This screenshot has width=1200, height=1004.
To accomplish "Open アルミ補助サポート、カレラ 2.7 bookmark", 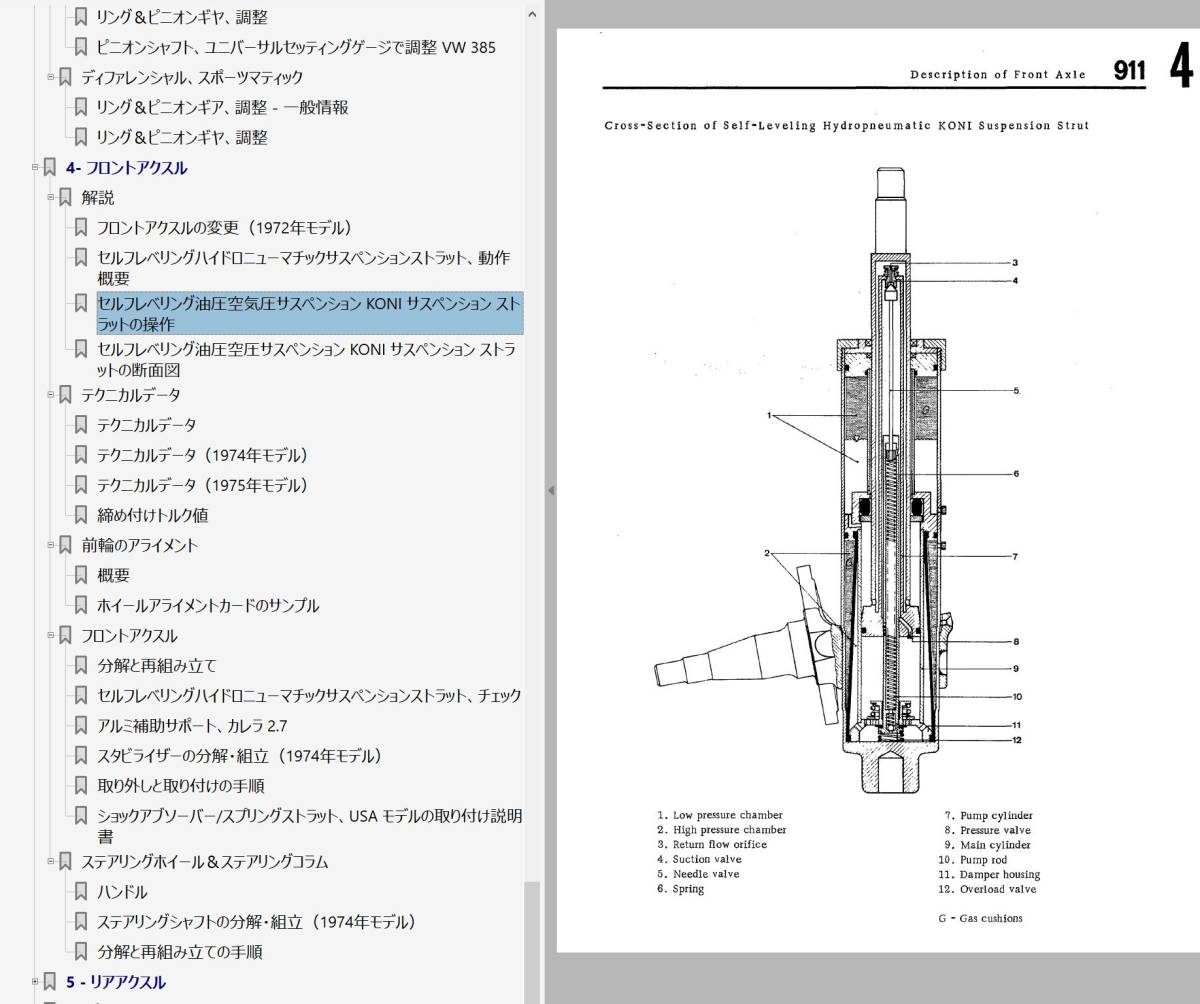I will pos(192,726).
